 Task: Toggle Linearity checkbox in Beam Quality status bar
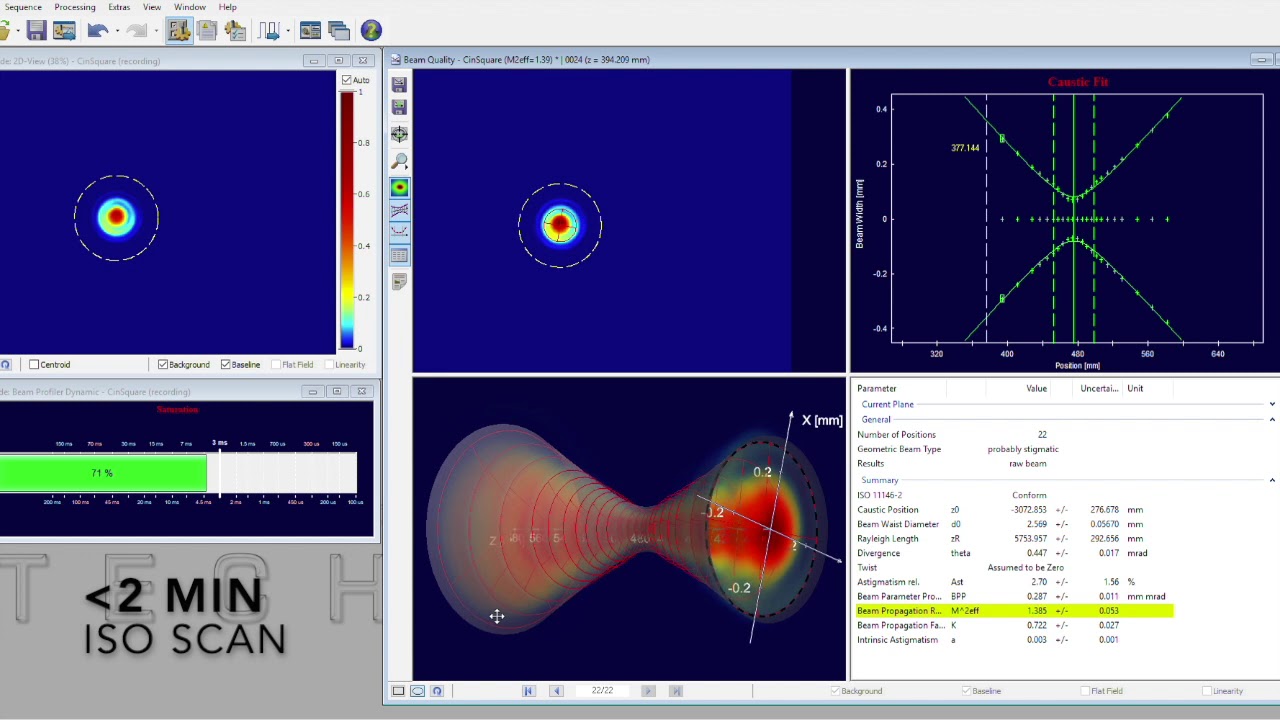click(1207, 691)
